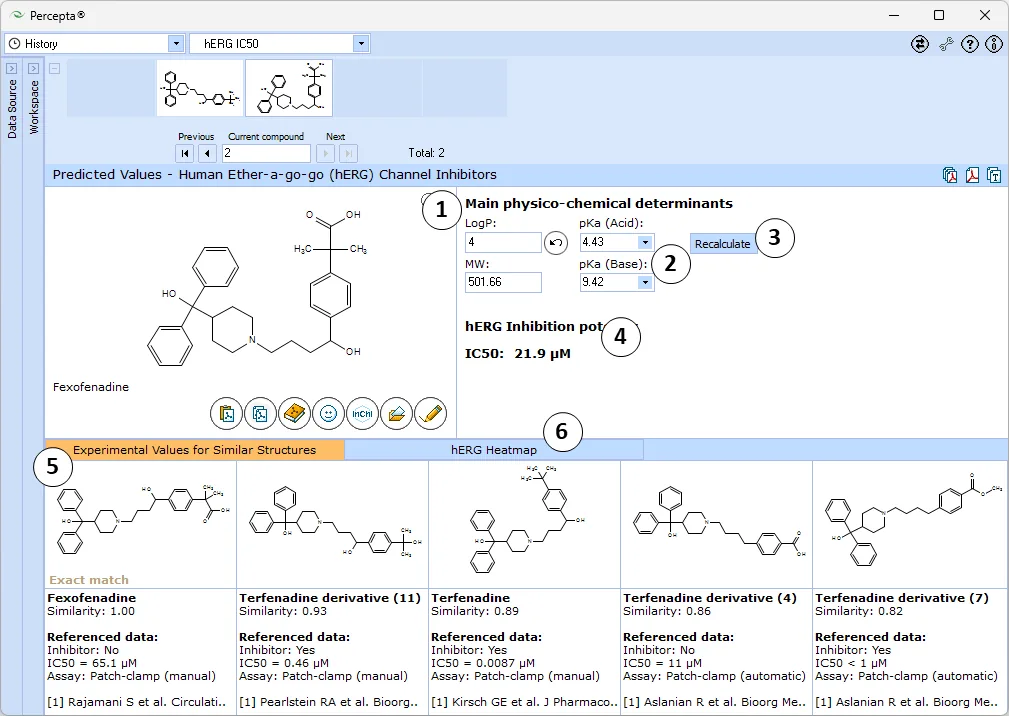Click the text report export icon
1009x716 pixels.
(994, 175)
